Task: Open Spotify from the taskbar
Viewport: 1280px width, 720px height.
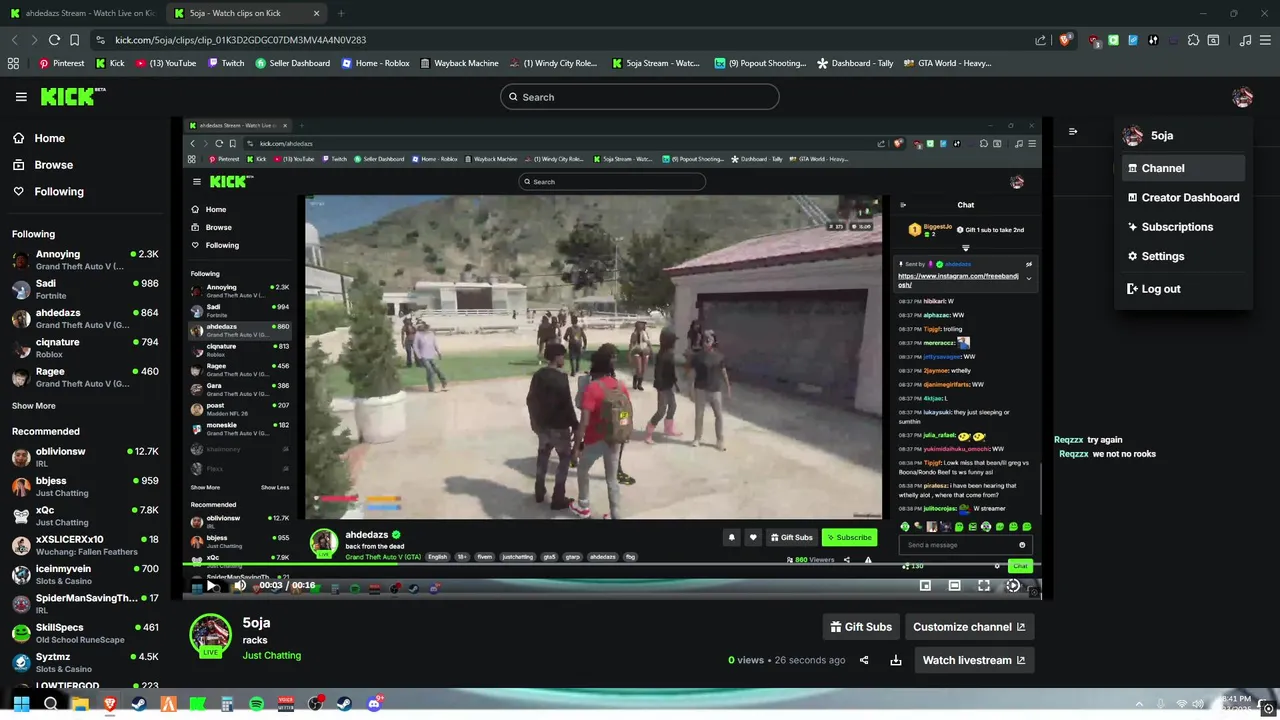Action: tap(256, 704)
